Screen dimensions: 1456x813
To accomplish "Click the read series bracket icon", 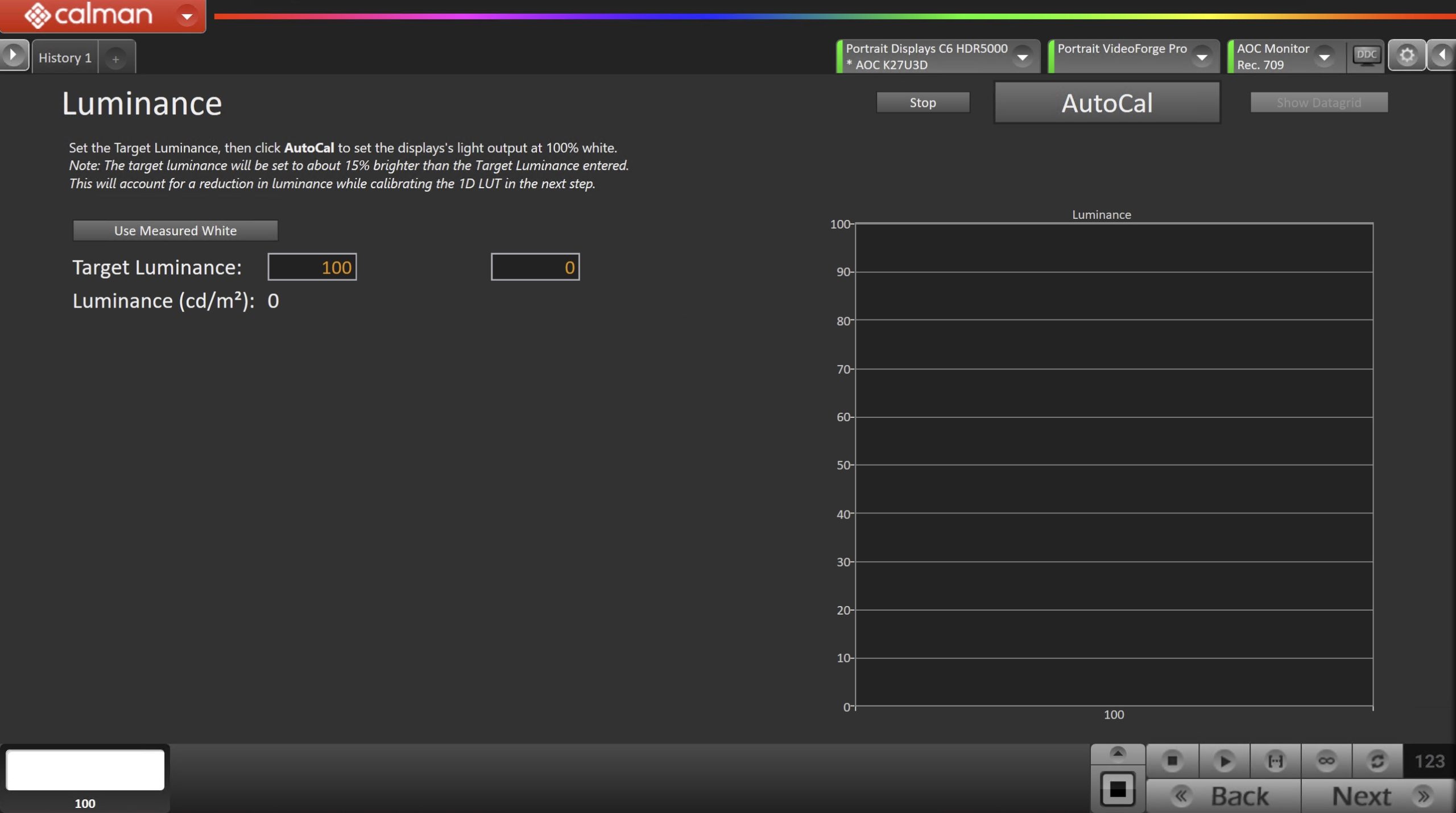I will [1275, 761].
